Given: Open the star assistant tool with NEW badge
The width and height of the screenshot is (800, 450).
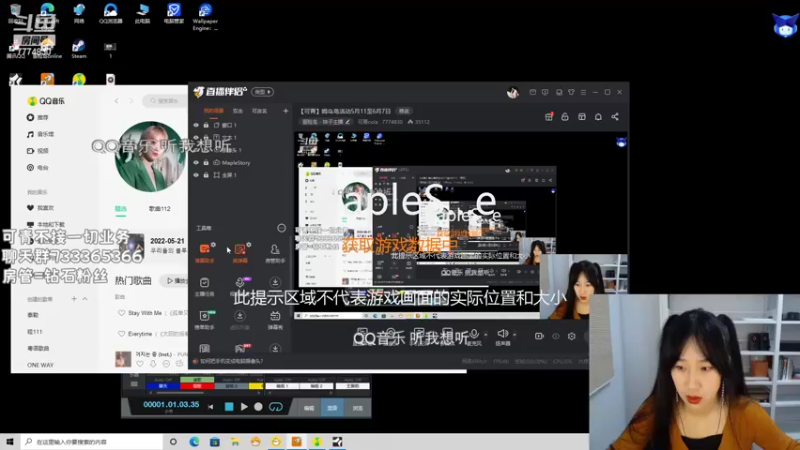Looking at the screenshot, I should click(x=205, y=320).
